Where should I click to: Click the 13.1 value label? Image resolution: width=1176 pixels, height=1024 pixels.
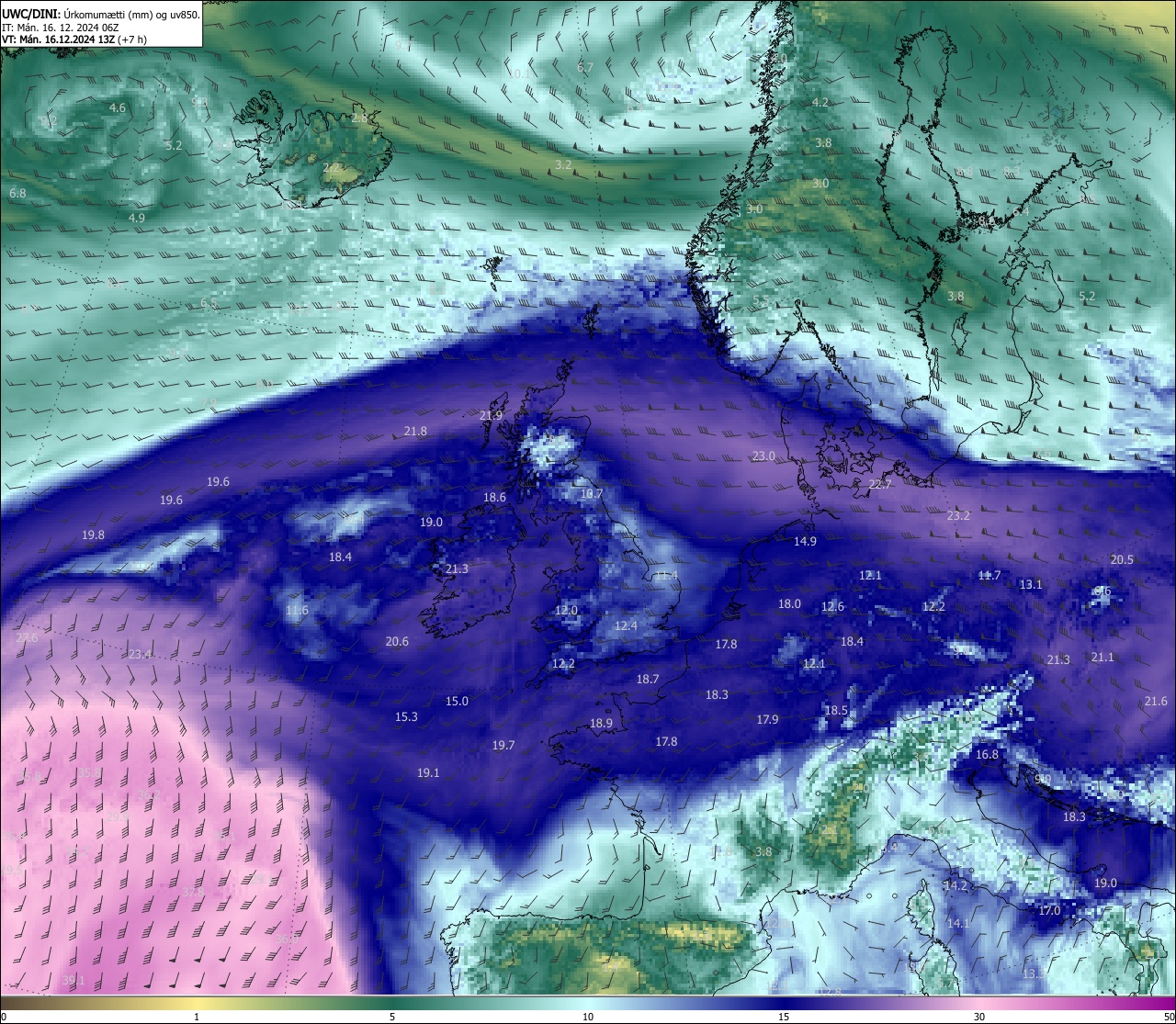point(1031,584)
